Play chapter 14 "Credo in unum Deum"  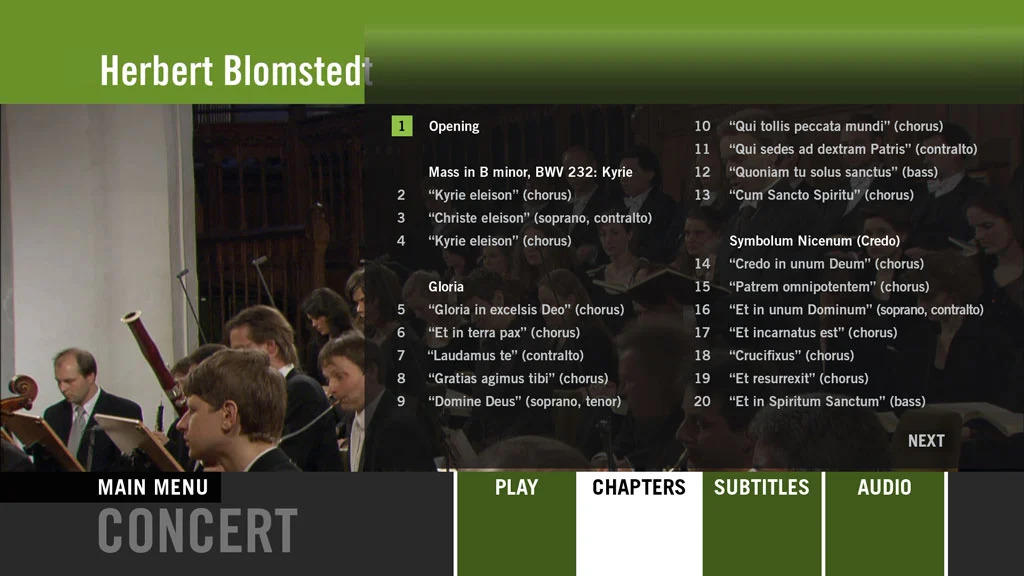827,264
